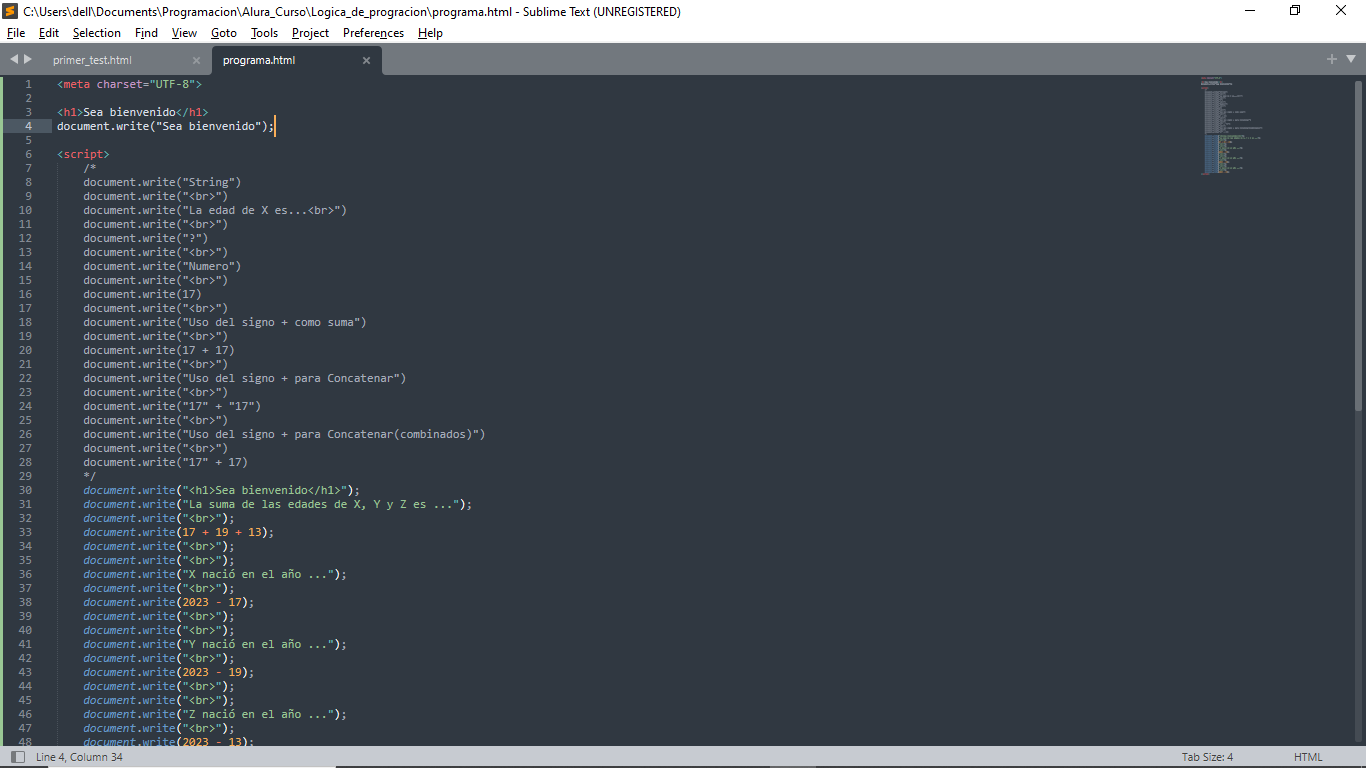The image size is (1366, 768).
Task: Click document.write(17) on line 16
Action: click(x=142, y=294)
